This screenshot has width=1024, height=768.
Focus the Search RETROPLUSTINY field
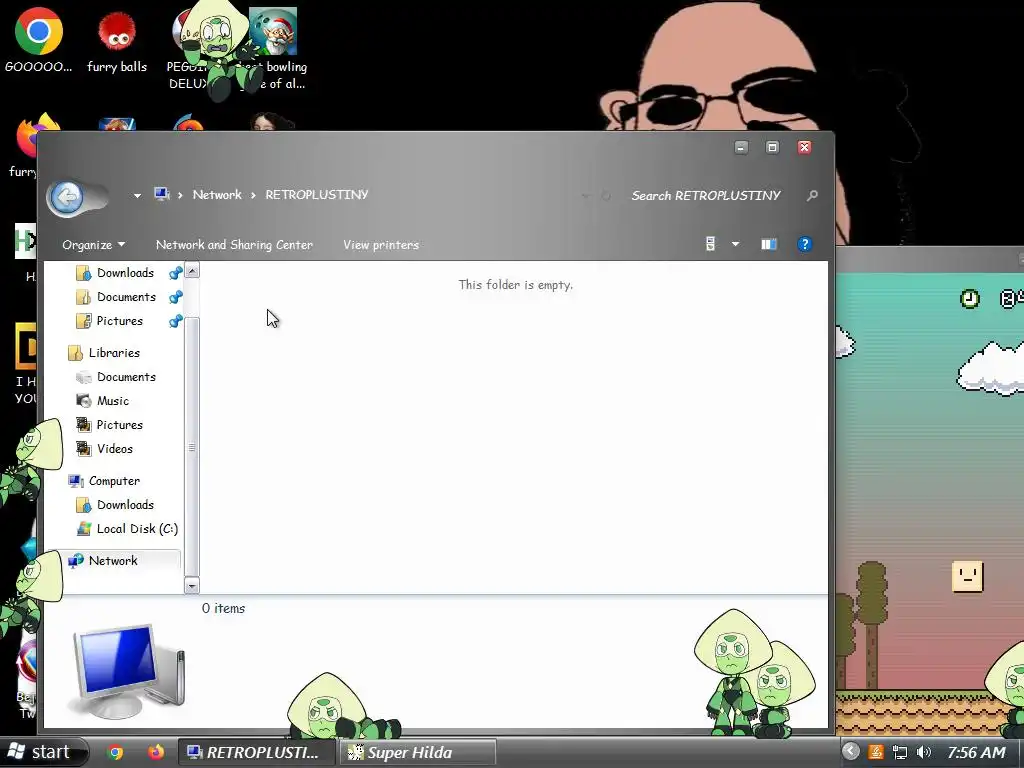(x=705, y=195)
